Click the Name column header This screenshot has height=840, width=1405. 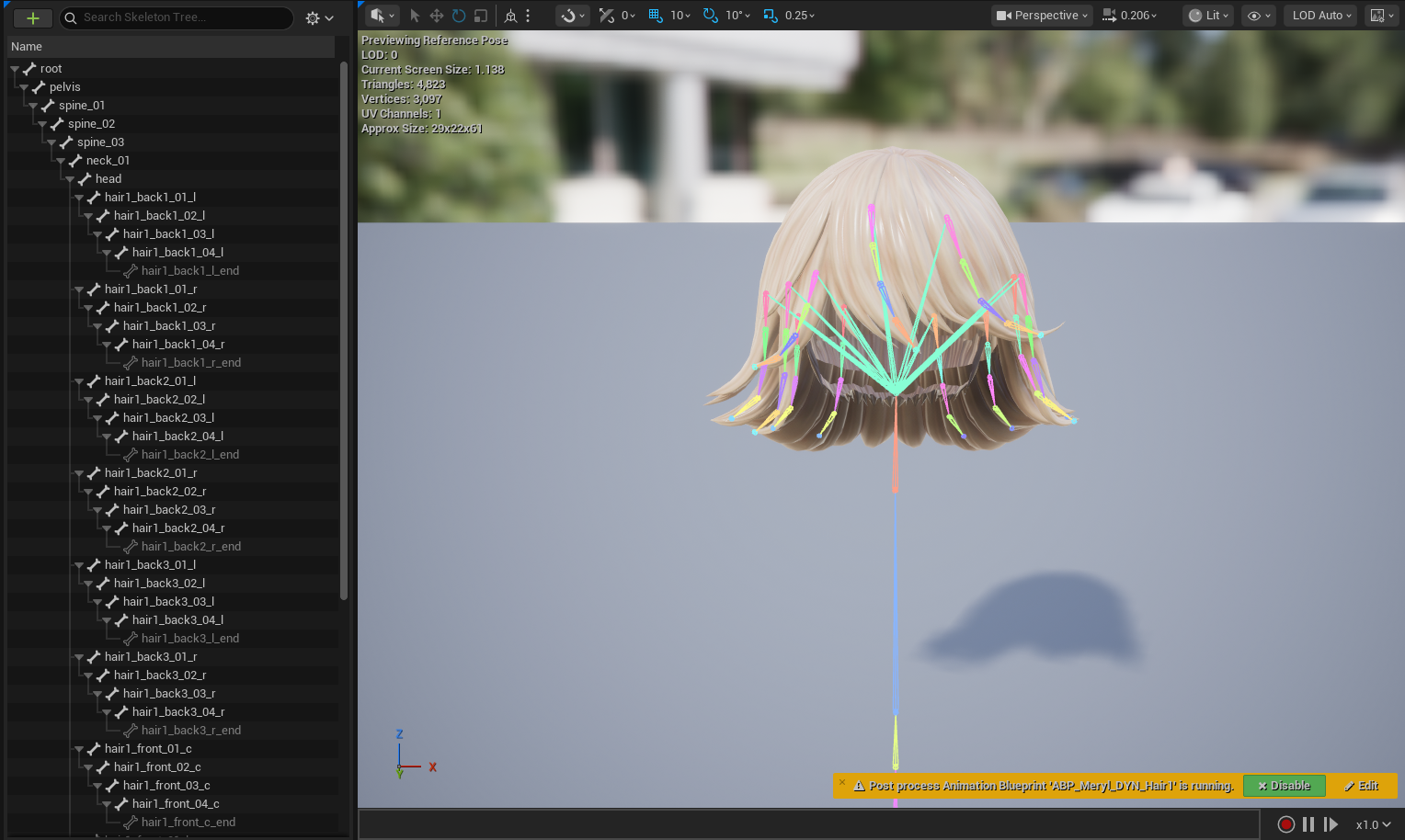[x=171, y=47]
